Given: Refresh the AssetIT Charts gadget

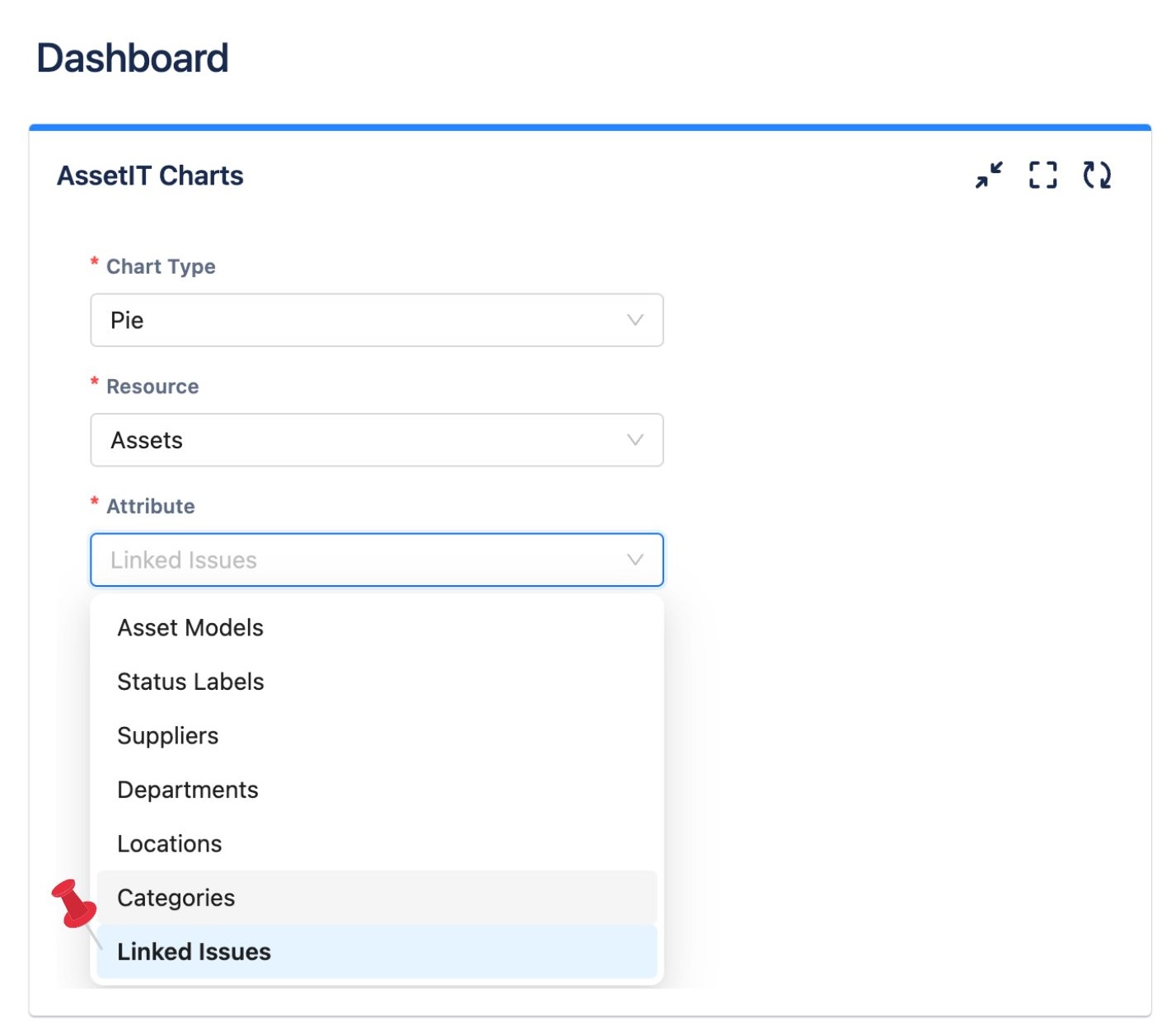Looking at the screenshot, I should 1098,176.
